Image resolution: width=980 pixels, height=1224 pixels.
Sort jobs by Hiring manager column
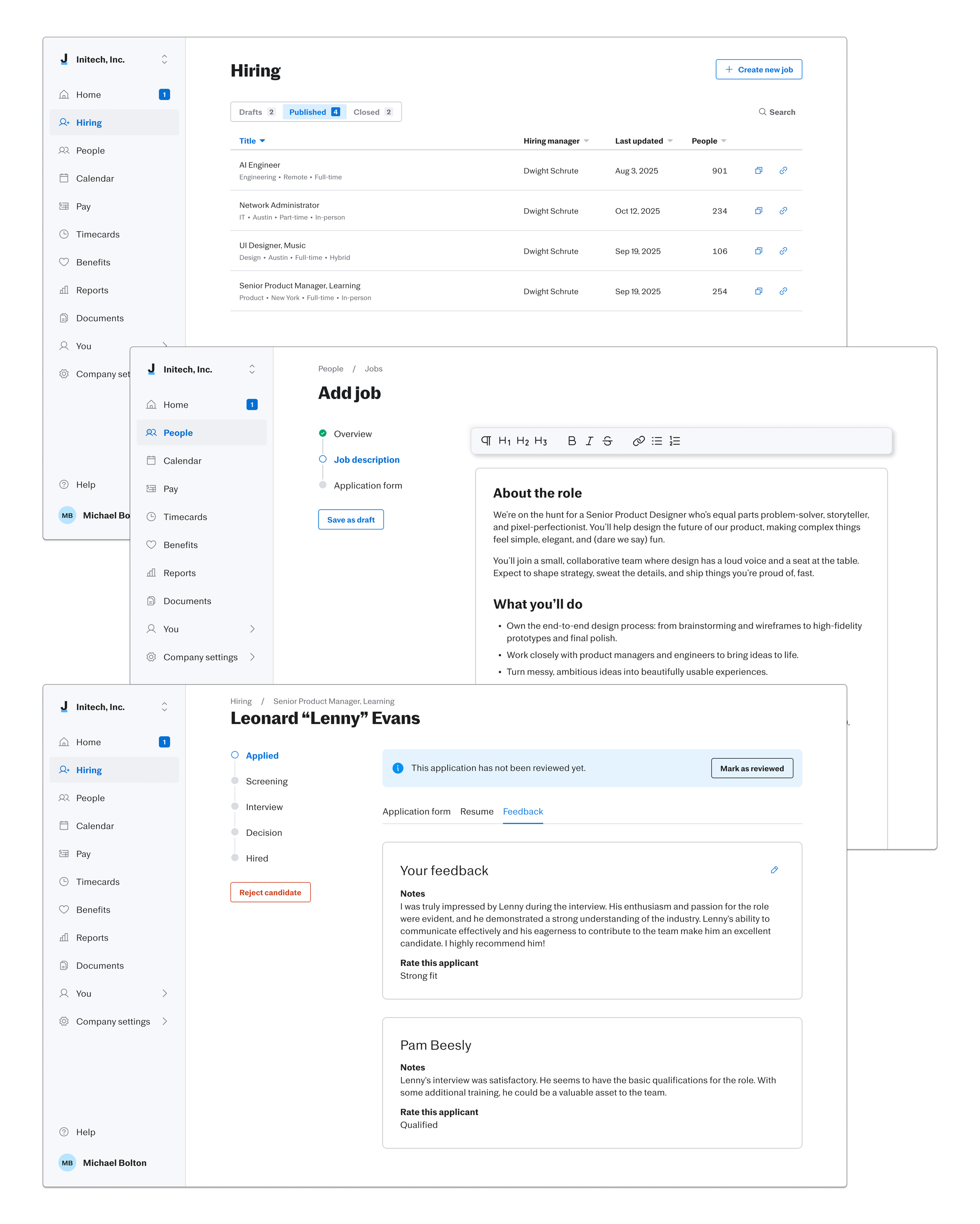coord(556,141)
